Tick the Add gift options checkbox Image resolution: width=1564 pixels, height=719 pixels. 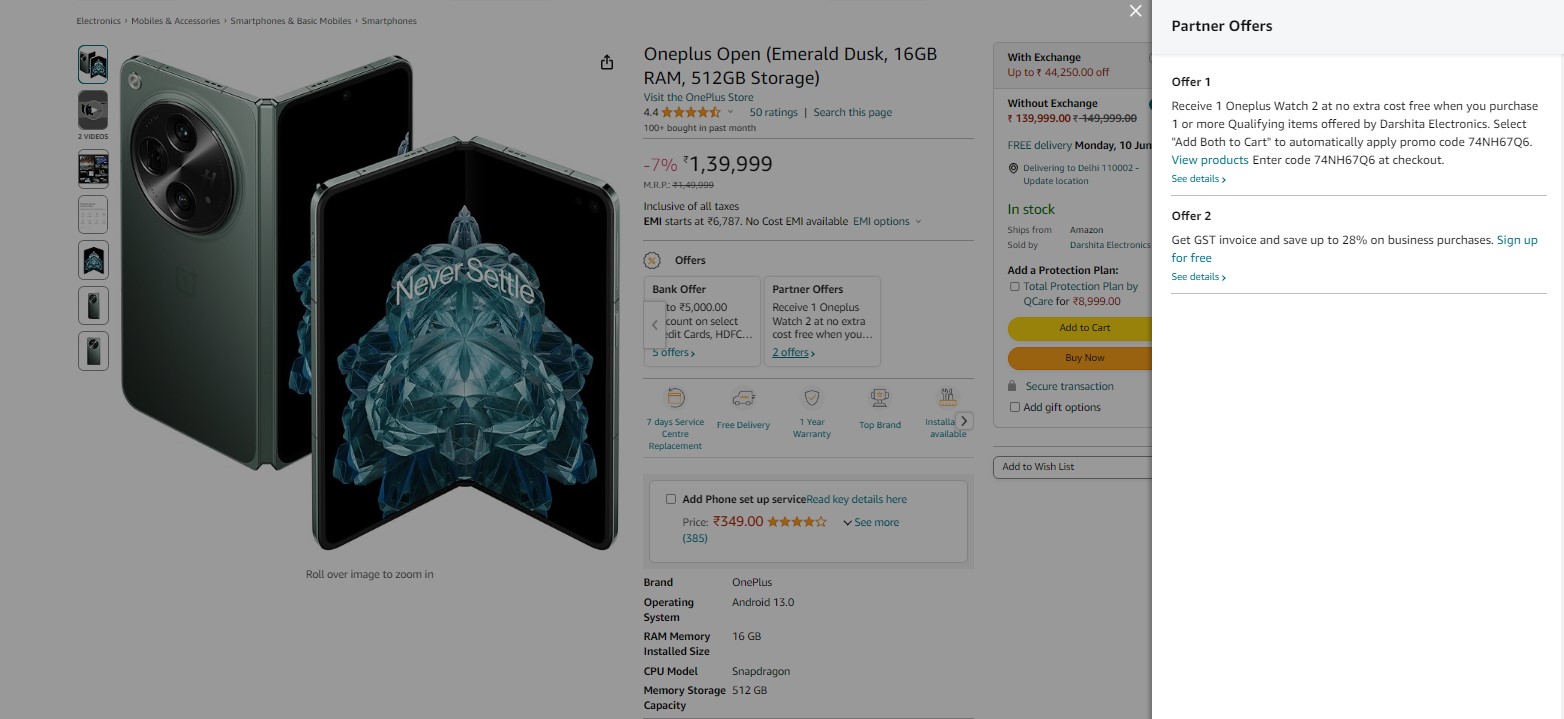coord(1015,407)
